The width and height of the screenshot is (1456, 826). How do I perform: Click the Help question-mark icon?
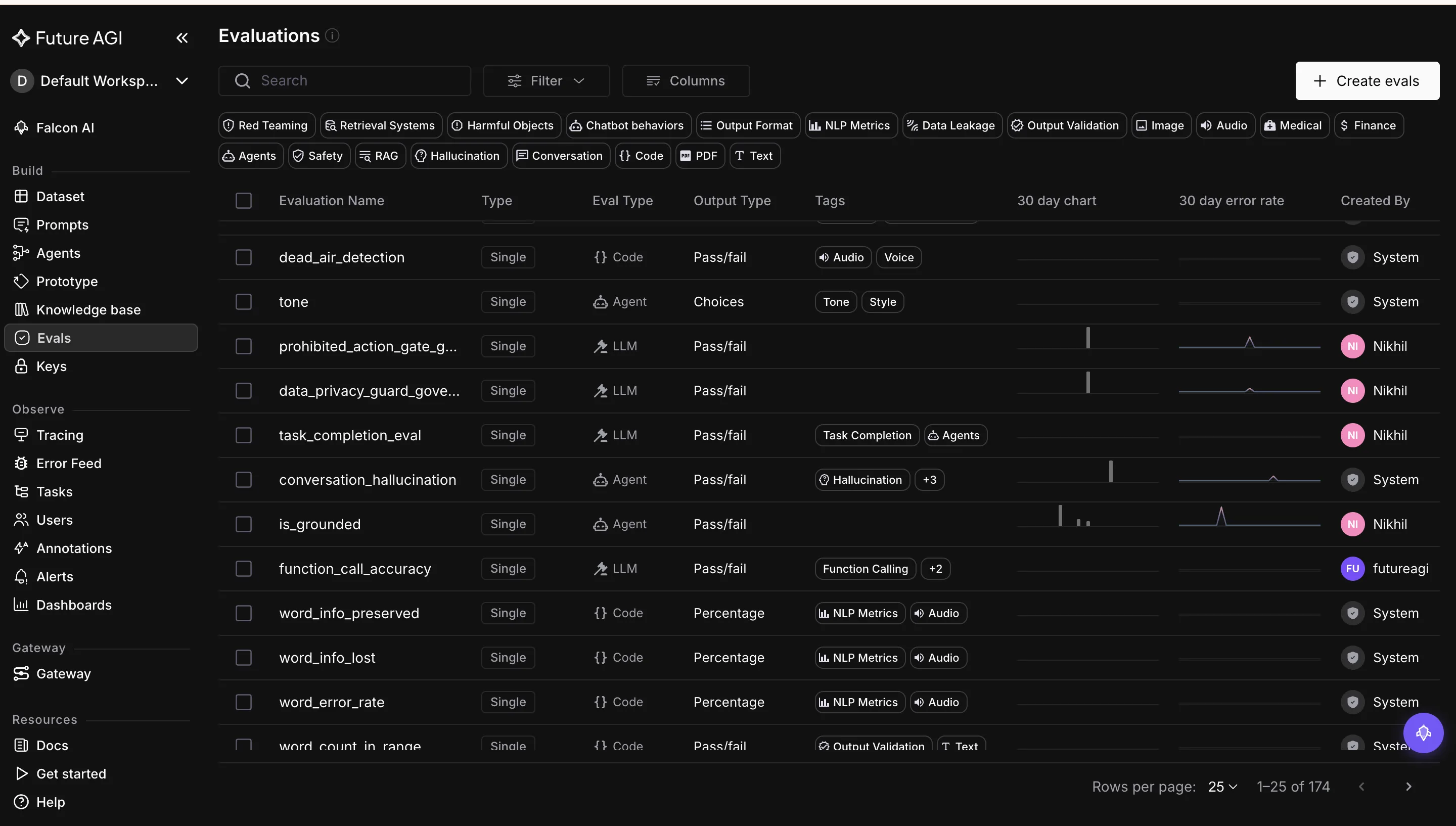(x=21, y=802)
